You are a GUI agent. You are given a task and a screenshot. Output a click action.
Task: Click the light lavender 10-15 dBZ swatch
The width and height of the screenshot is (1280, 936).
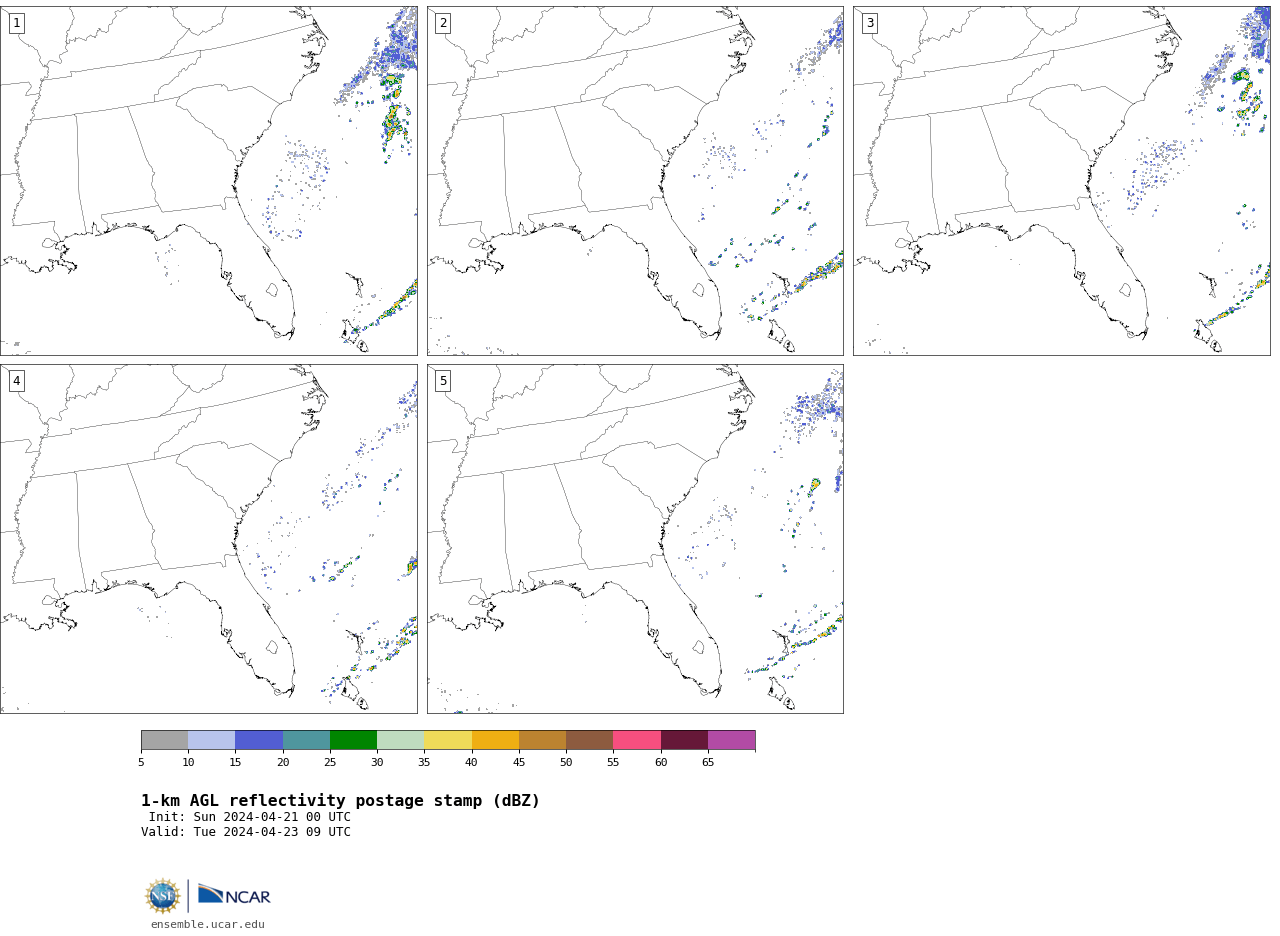click(211, 740)
